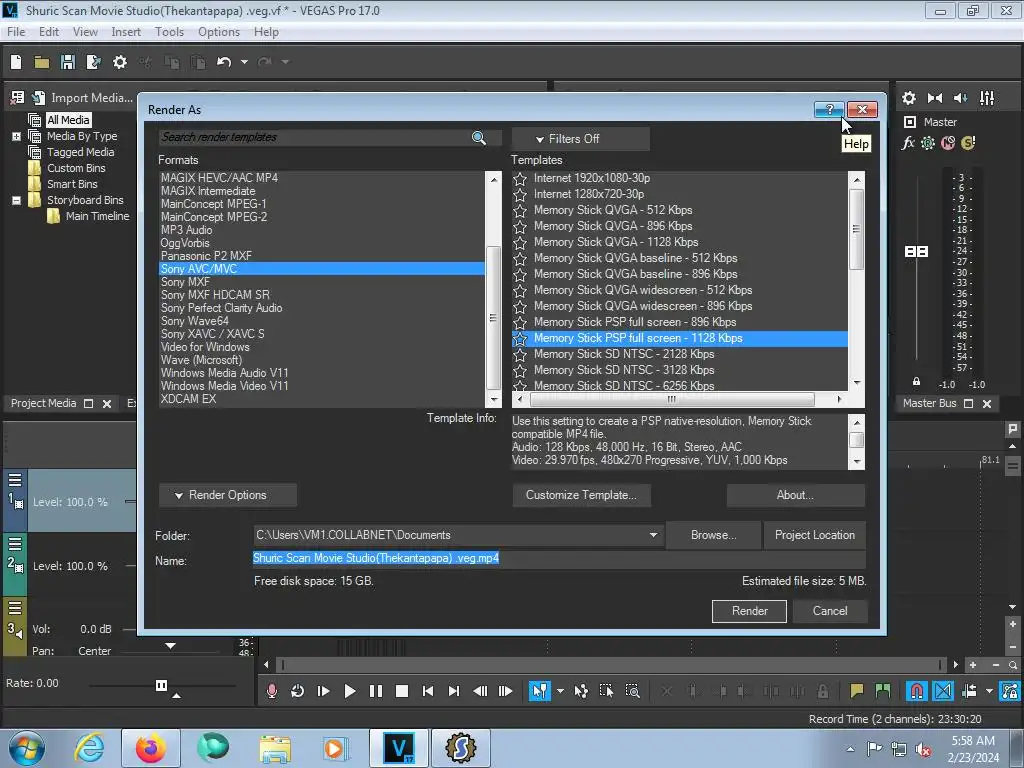The height and width of the screenshot is (768, 1024).
Task: Click the Play button in transport
Action: point(350,691)
